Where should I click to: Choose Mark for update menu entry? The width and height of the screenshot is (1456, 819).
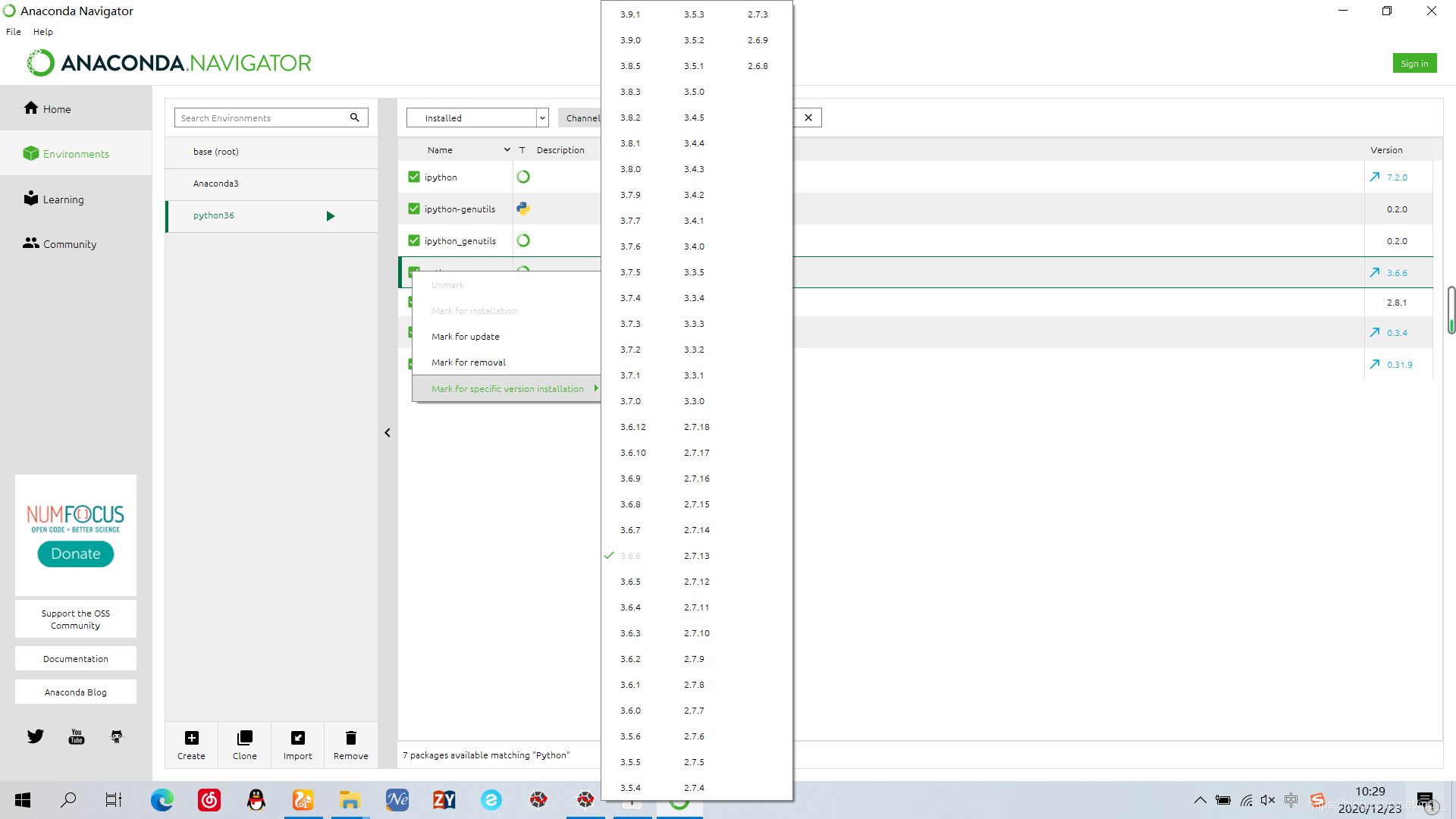click(x=466, y=337)
